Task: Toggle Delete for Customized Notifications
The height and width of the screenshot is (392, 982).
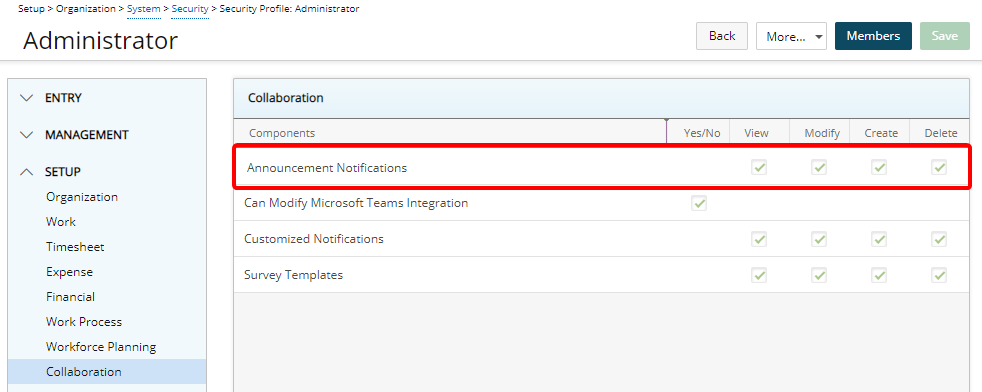Action: (x=939, y=239)
